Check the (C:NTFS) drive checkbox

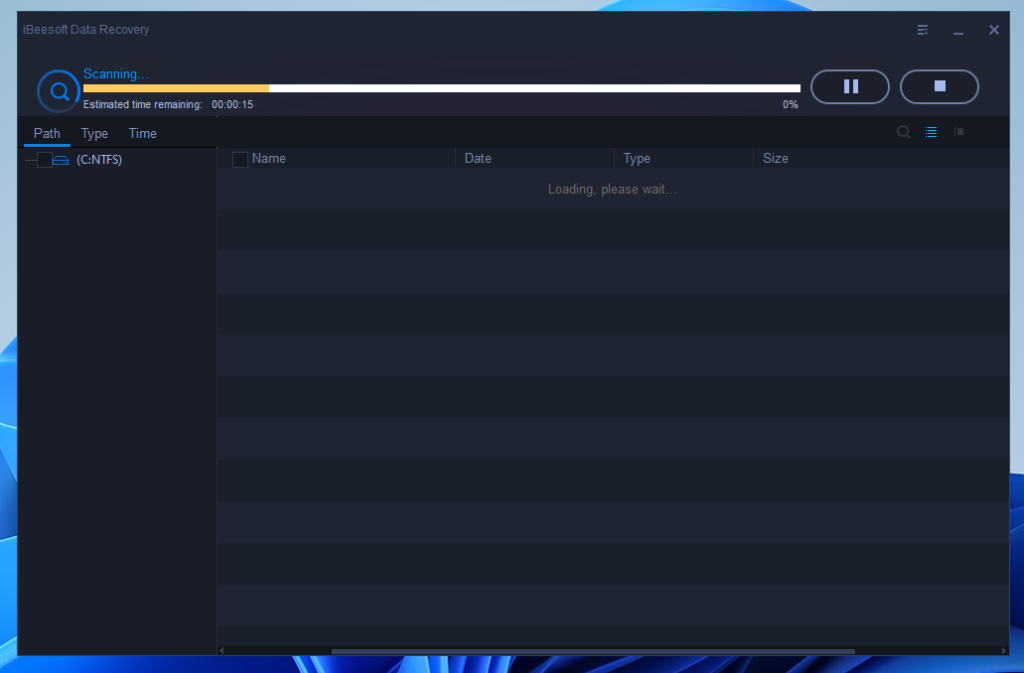point(44,160)
